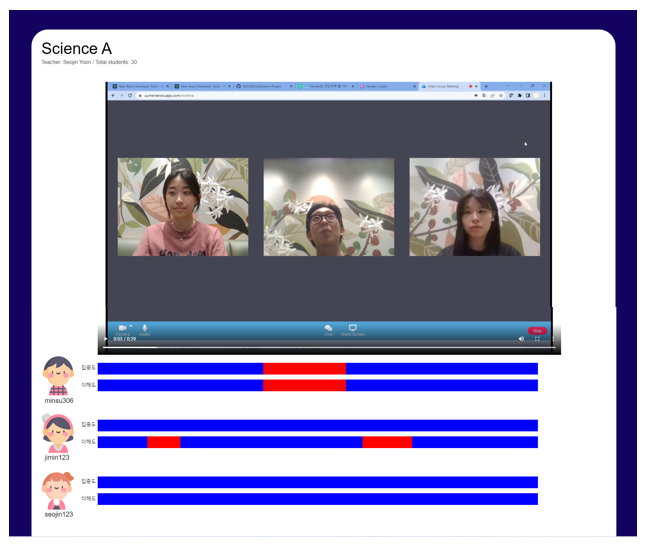Mute the video with the speaker icon
Image resolution: width=649 pixels, height=546 pixels.
[521, 339]
